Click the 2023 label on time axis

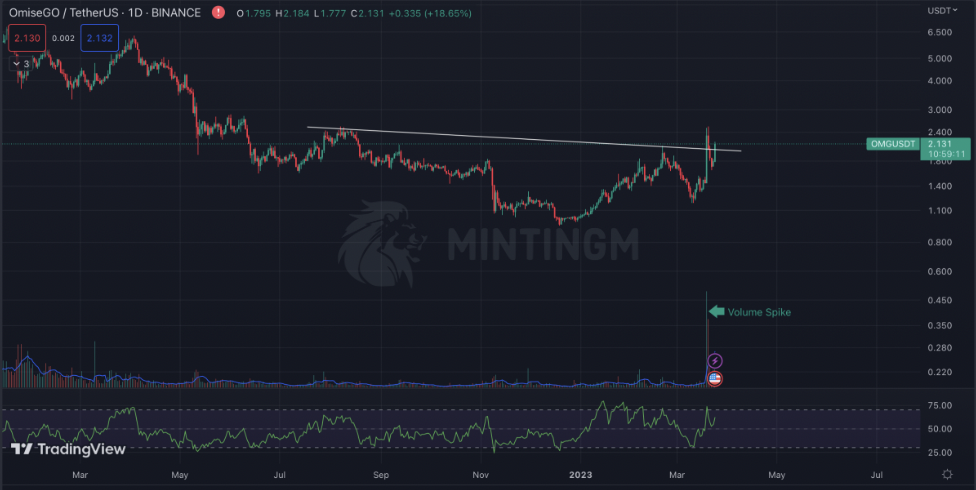(x=581, y=474)
